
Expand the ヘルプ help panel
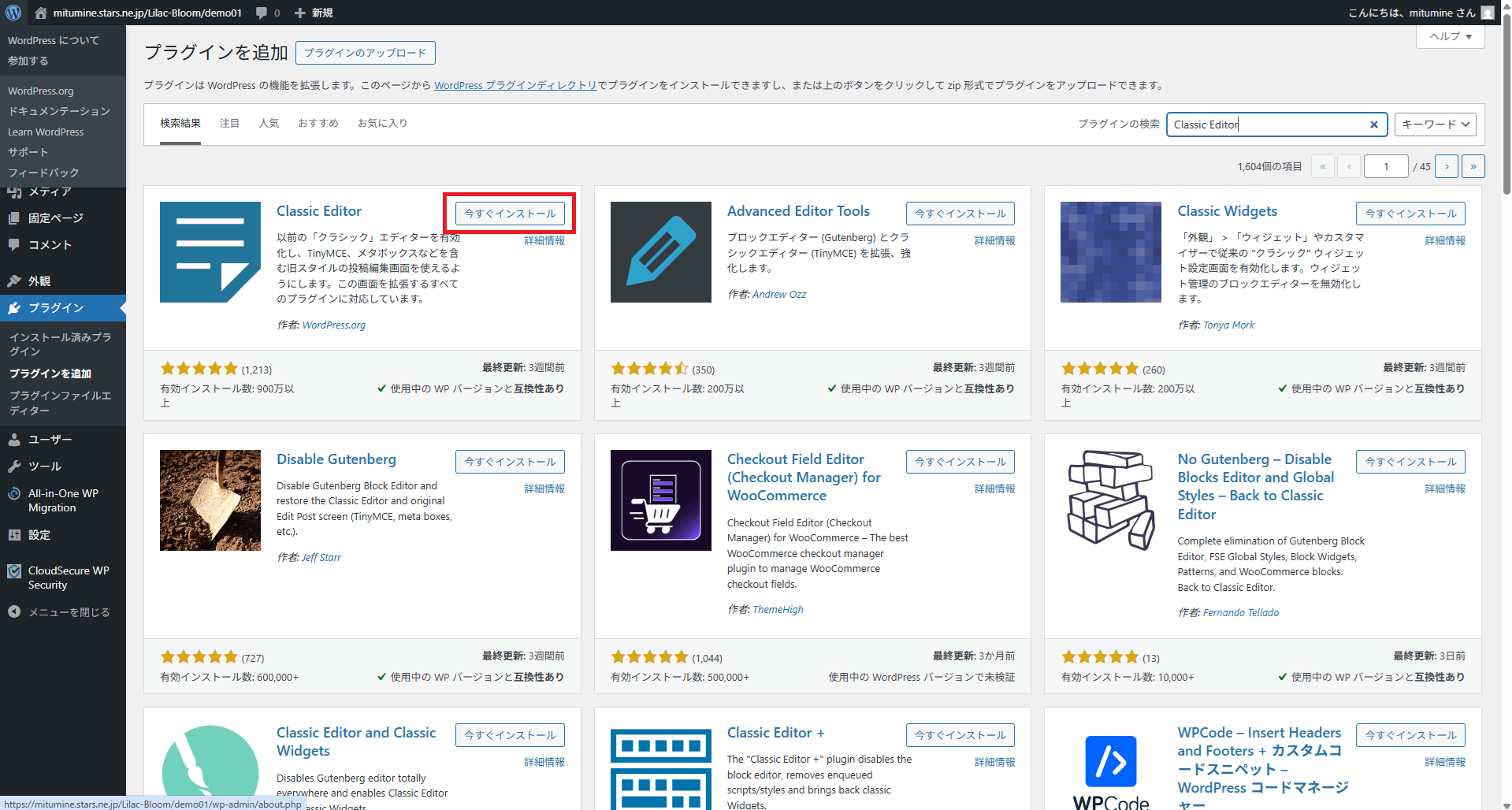point(1450,36)
